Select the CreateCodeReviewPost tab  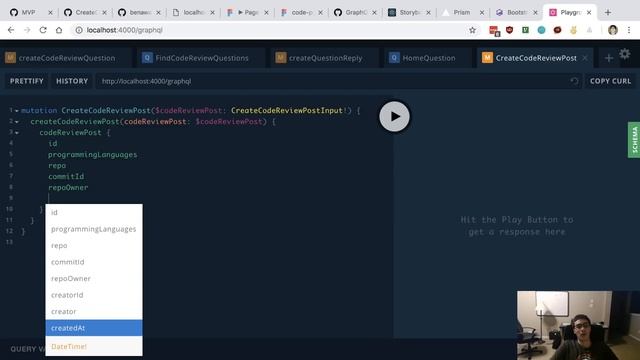tap(535, 58)
